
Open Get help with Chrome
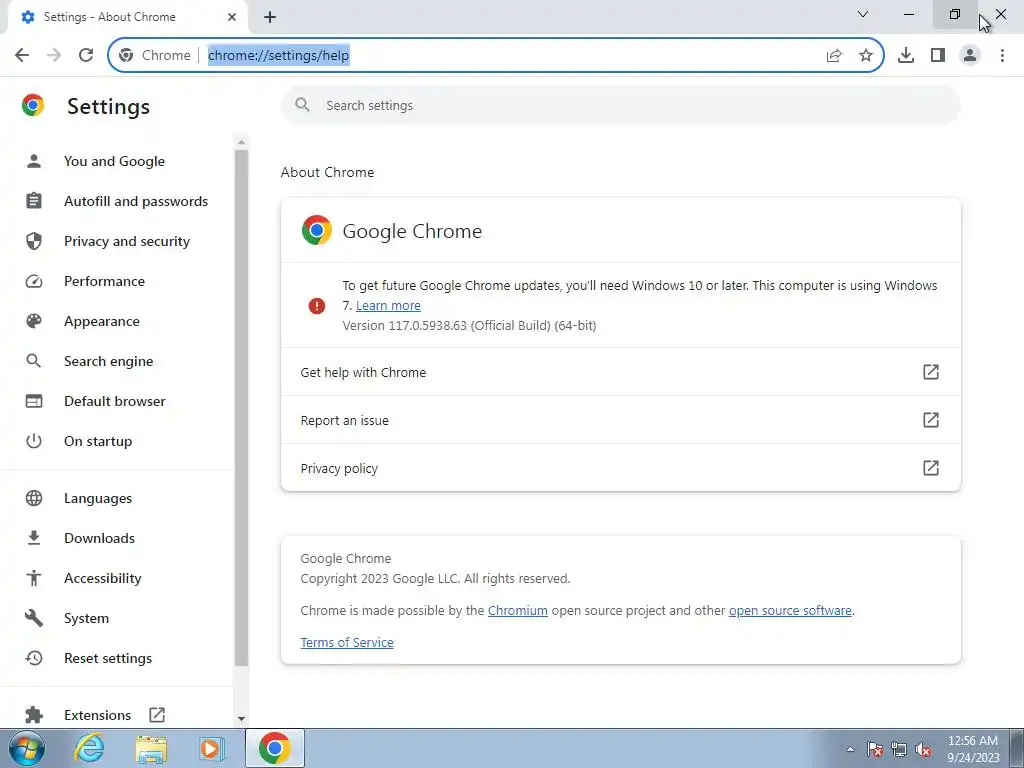620,372
